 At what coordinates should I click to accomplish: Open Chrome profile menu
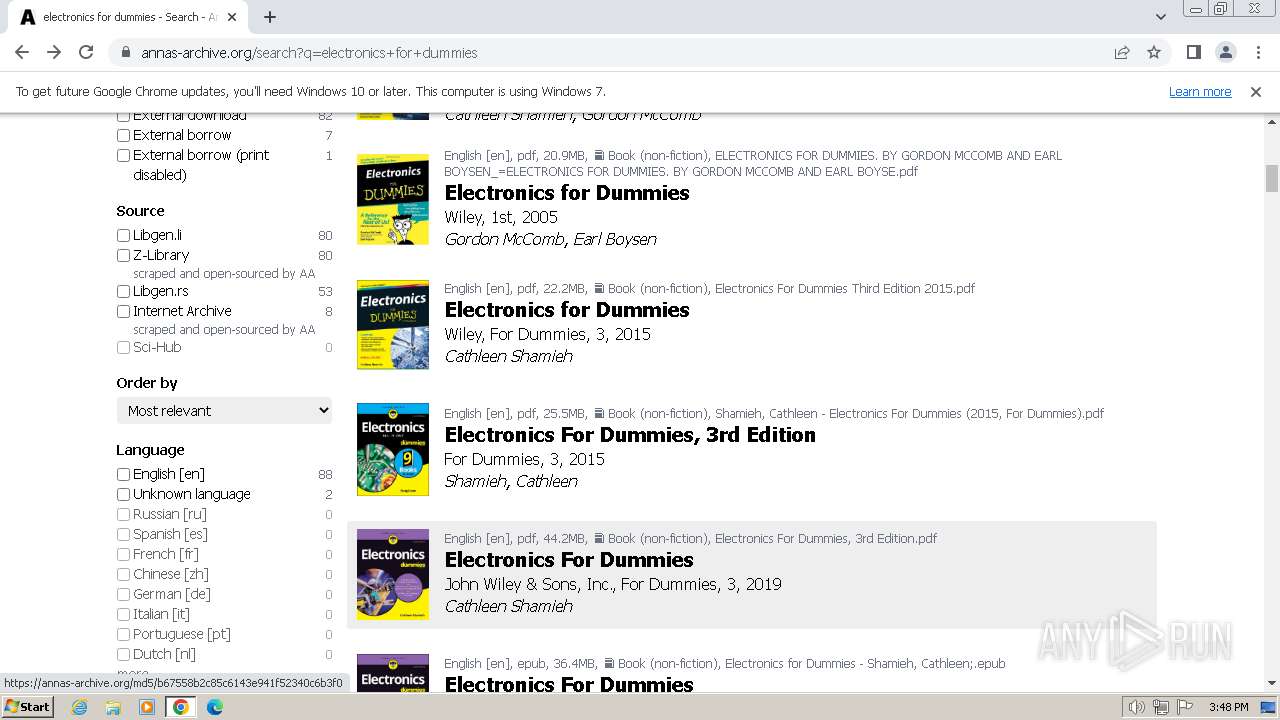pos(1225,52)
